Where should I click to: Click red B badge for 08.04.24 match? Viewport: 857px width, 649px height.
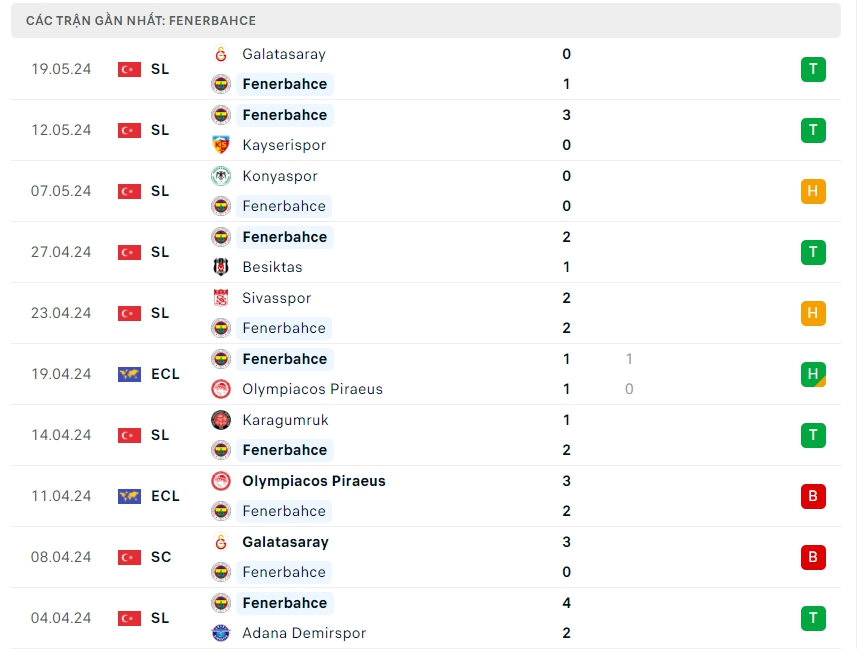[x=813, y=557]
